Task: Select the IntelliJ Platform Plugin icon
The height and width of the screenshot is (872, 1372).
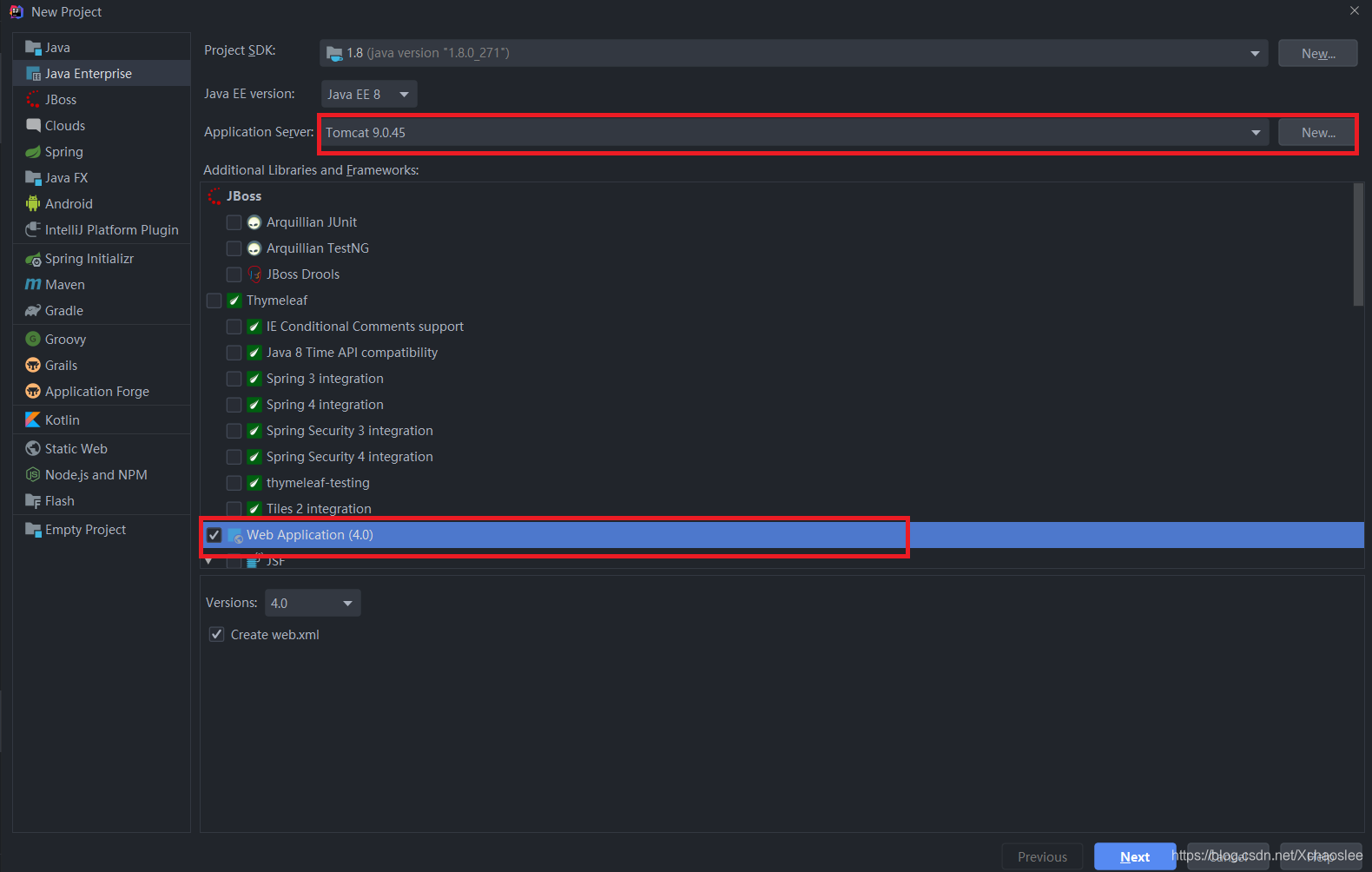Action: pyautogui.click(x=33, y=230)
